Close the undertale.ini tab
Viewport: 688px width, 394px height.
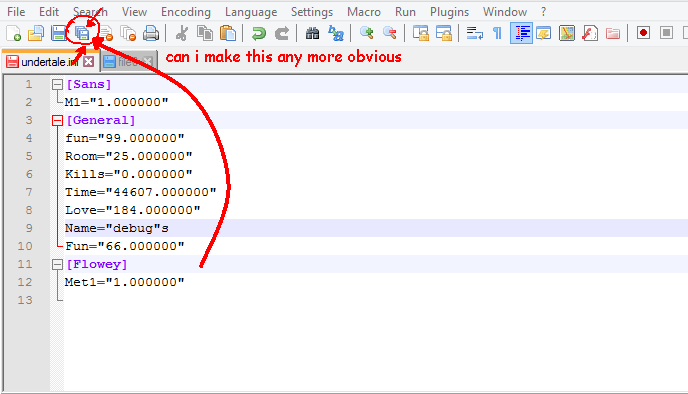pos(88,61)
